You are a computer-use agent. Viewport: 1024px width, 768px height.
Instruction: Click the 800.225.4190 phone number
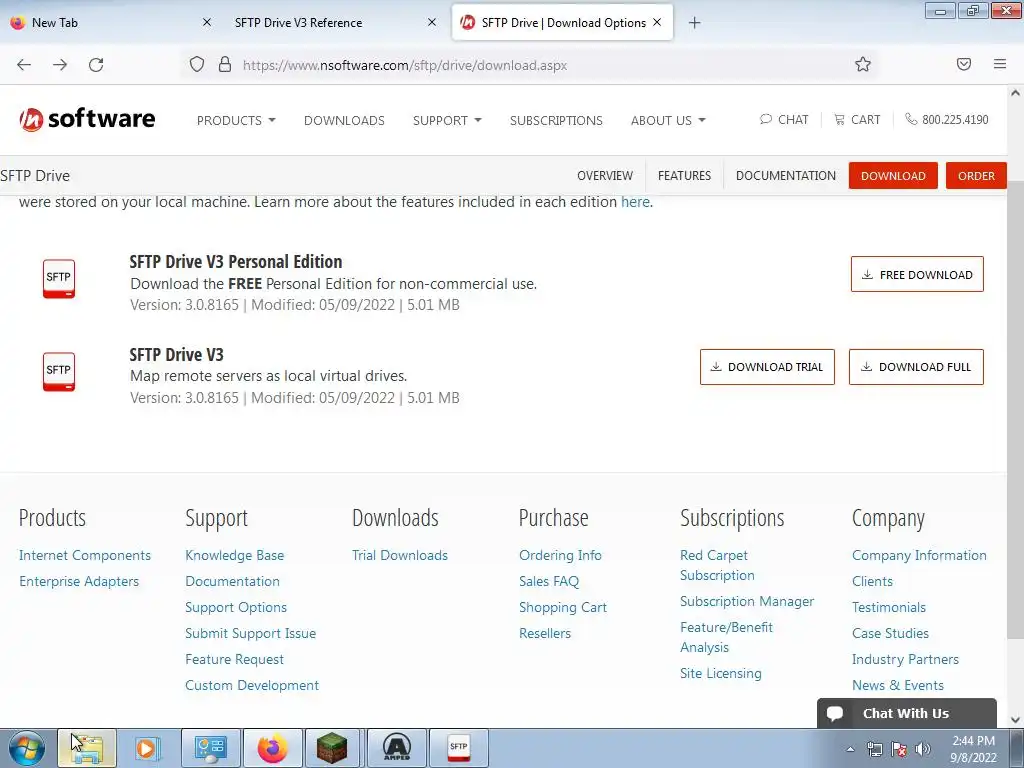[x=947, y=120]
